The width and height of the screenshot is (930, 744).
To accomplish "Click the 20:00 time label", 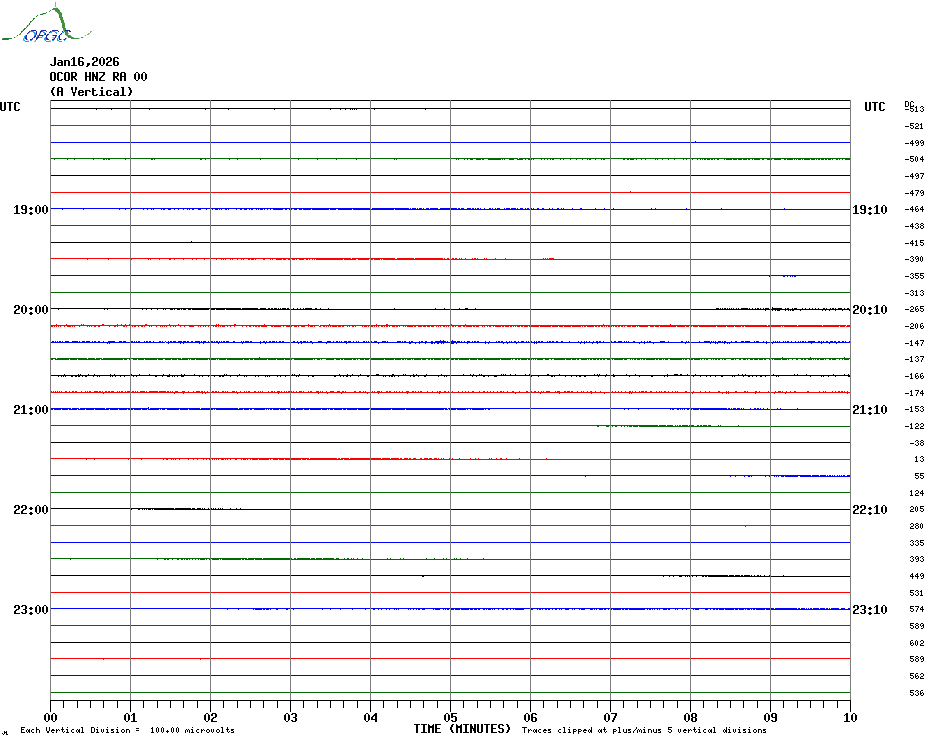I will 31,310.
